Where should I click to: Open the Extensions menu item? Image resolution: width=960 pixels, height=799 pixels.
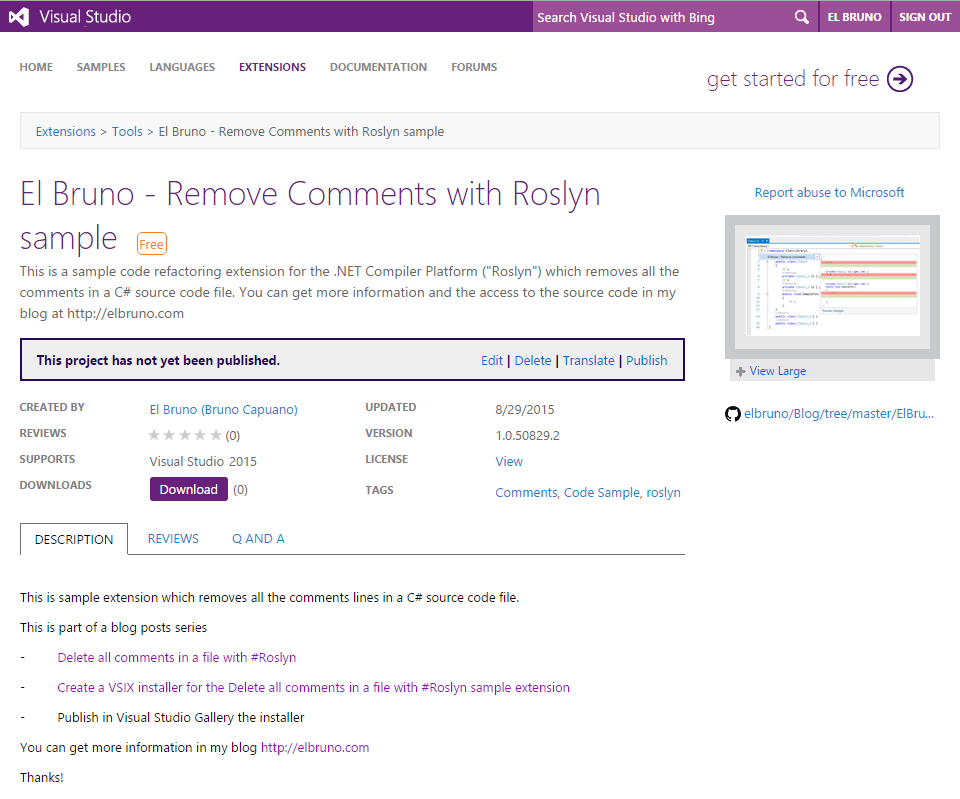point(272,67)
